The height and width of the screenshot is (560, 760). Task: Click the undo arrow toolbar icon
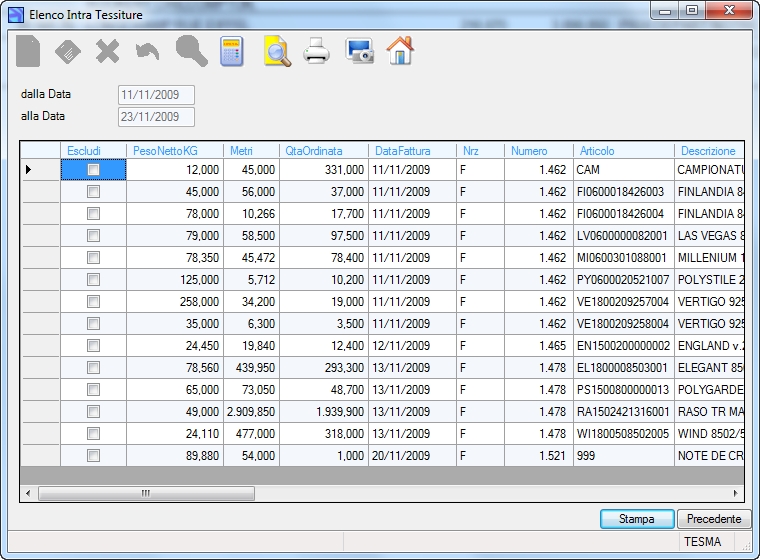(x=147, y=51)
